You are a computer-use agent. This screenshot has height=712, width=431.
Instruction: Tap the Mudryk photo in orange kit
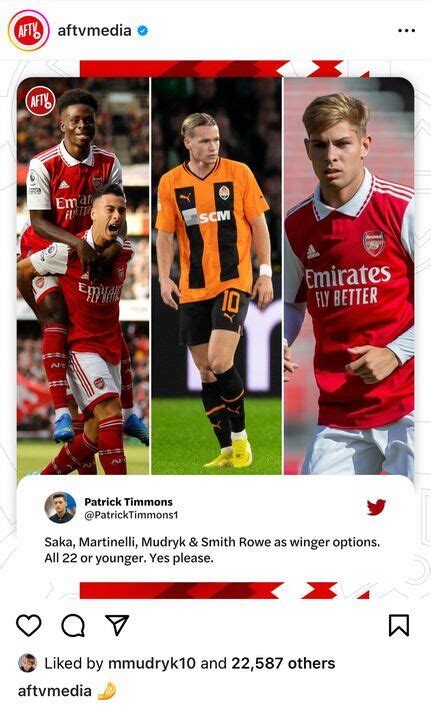point(216,276)
